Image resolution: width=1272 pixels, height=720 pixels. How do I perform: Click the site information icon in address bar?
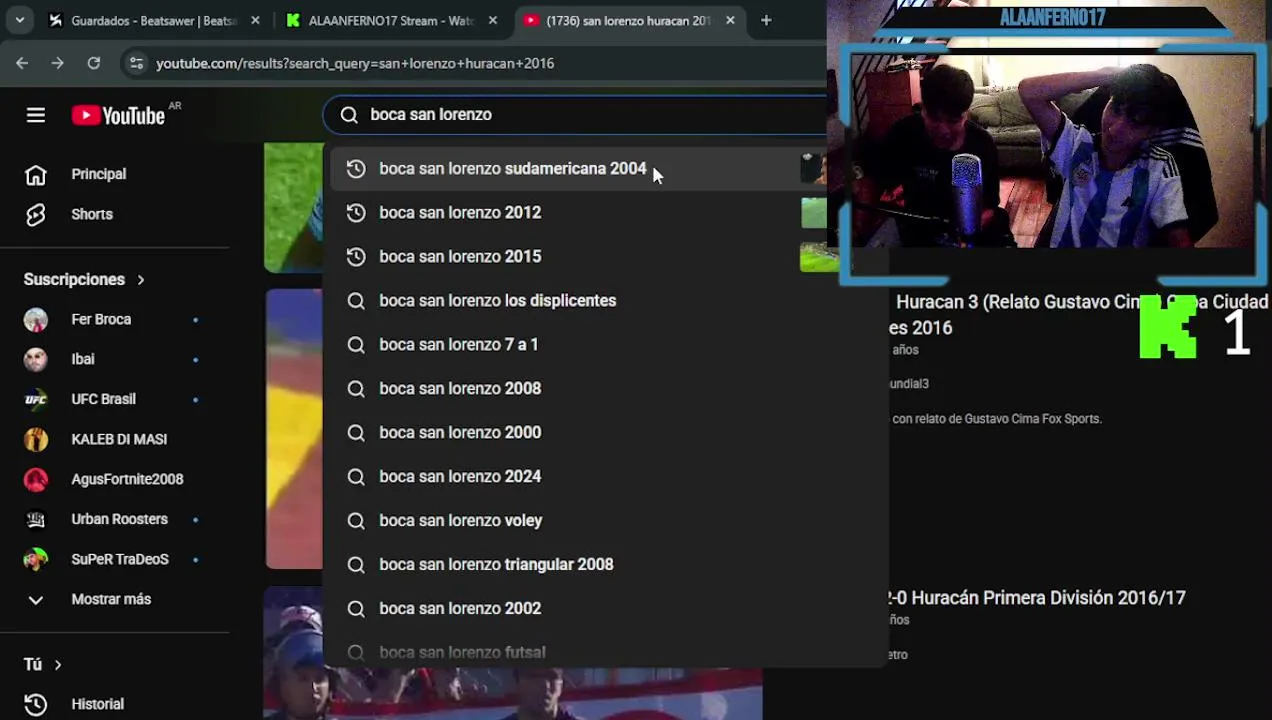[x=136, y=63]
